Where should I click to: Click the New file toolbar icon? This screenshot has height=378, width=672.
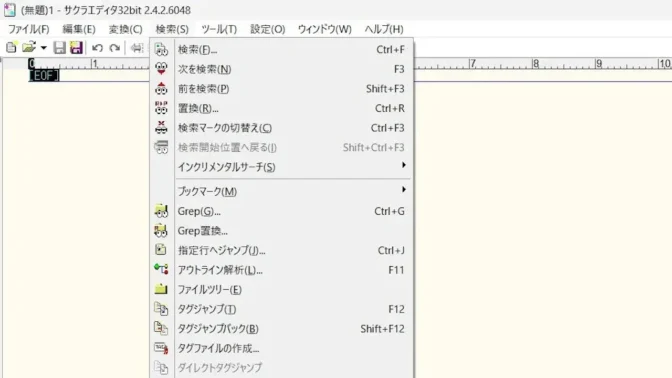(x=11, y=48)
